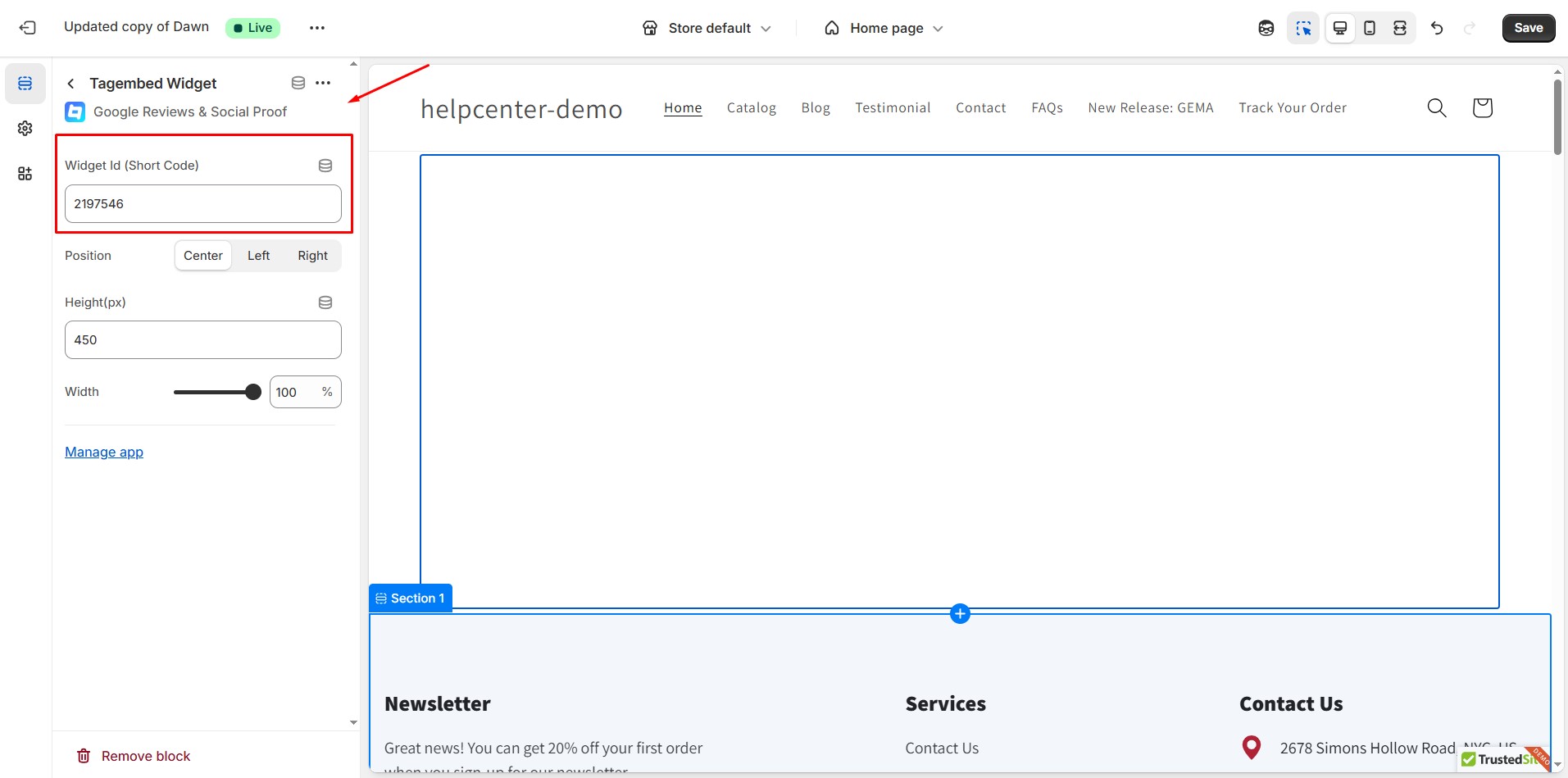
Task: Enable incognito preview mode
Action: click(x=1266, y=27)
